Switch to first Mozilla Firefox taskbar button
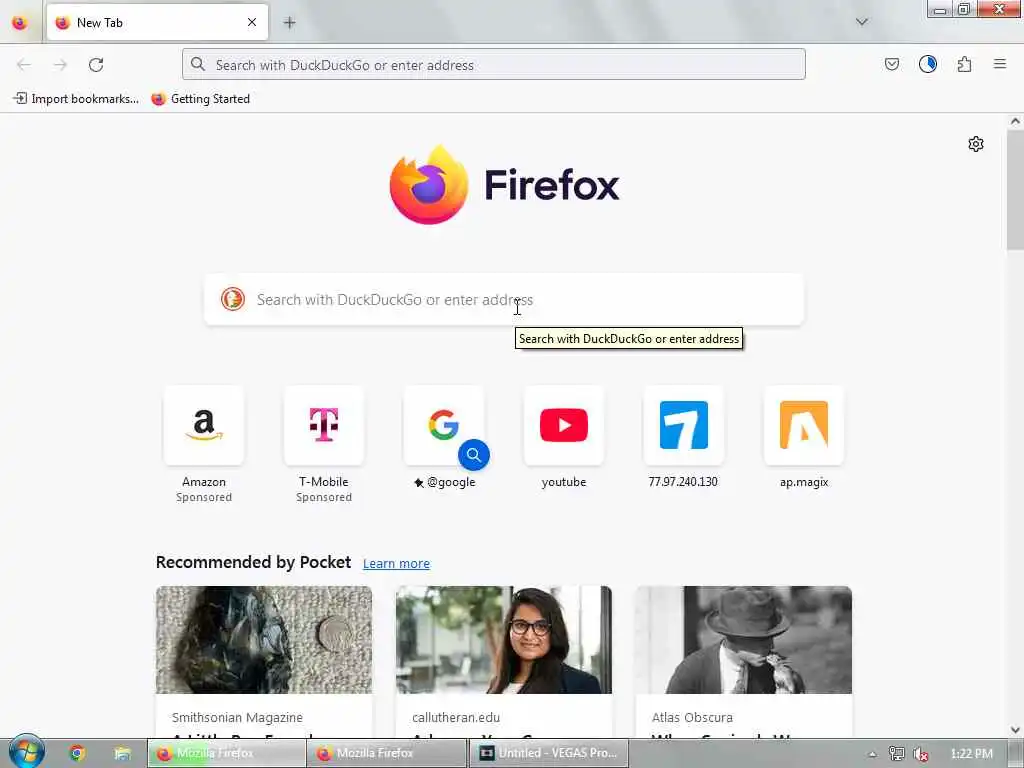The width and height of the screenshot is (1024, 768). coord(226,753)
